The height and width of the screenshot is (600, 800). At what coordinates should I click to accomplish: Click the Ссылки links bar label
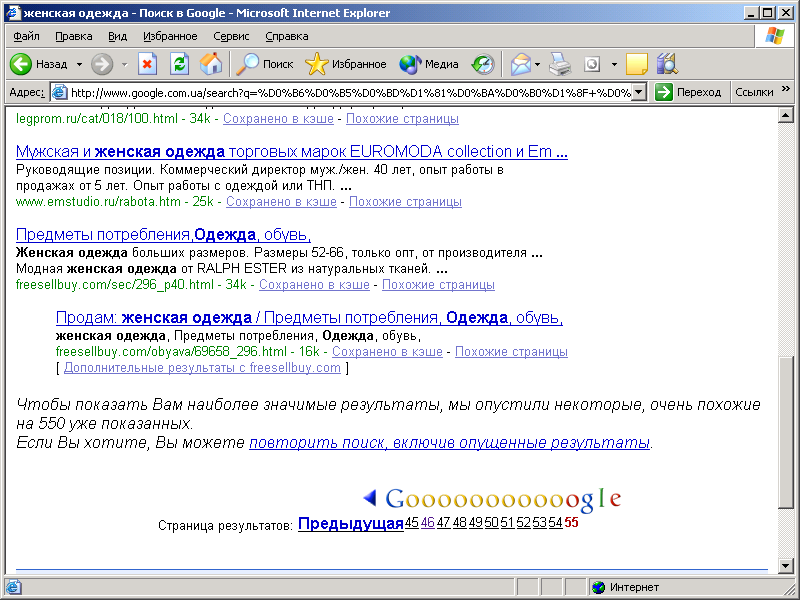[754, 92]
